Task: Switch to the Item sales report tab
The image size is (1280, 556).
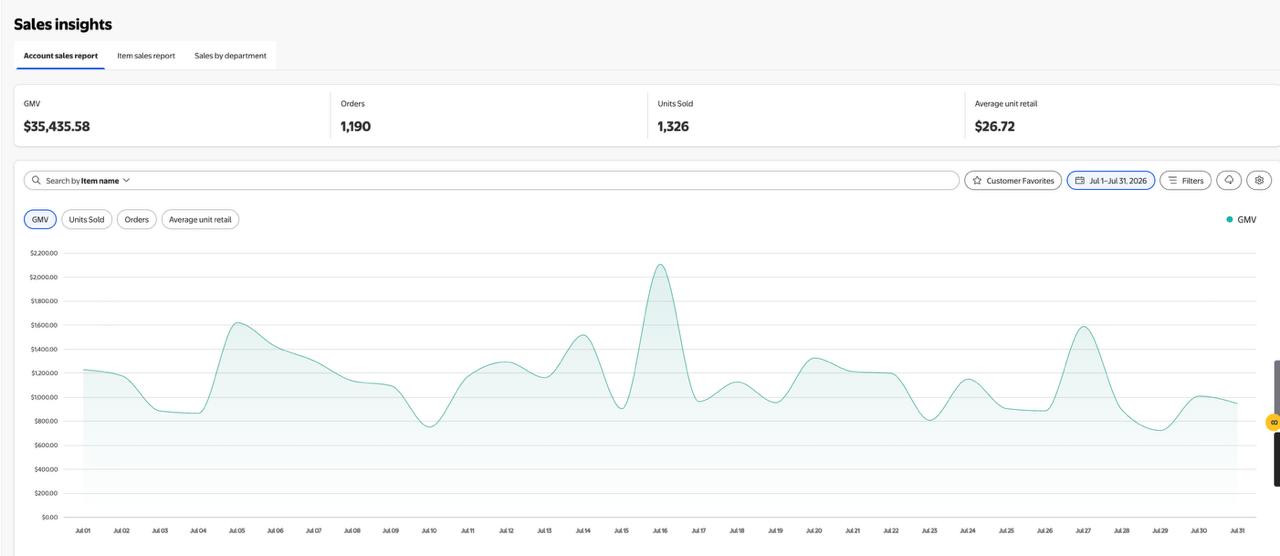Action: [146, 56]
